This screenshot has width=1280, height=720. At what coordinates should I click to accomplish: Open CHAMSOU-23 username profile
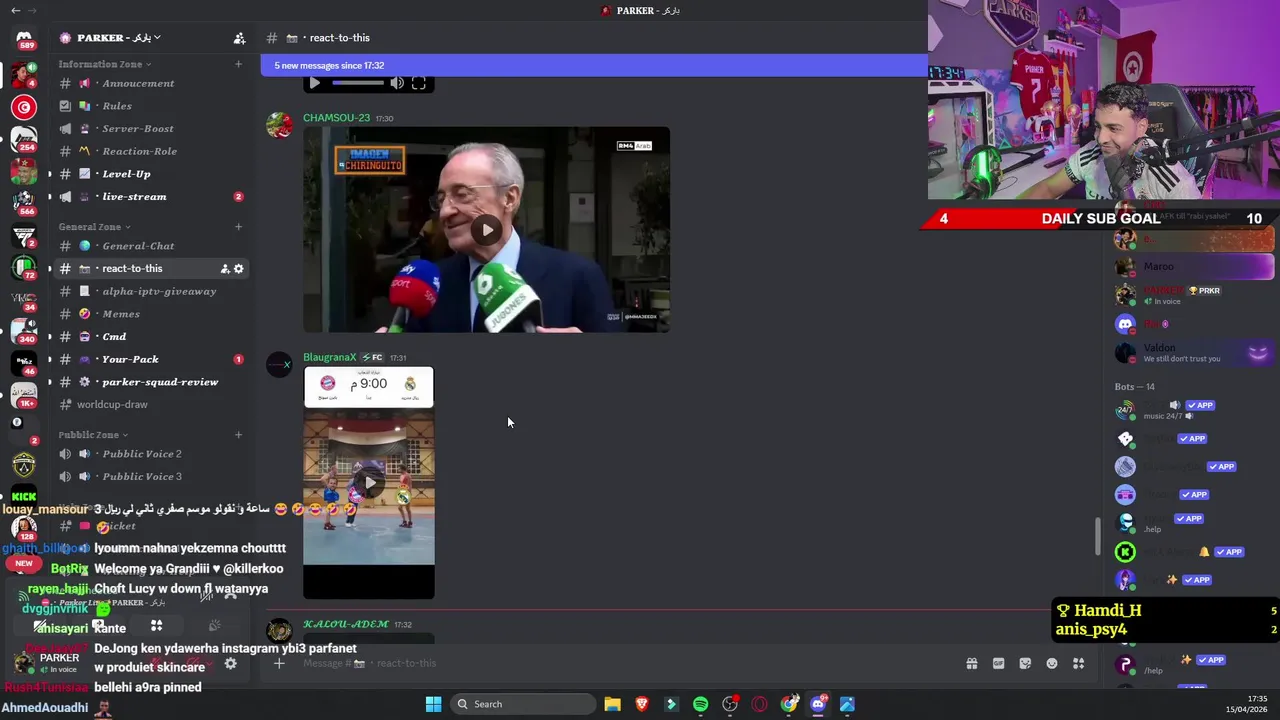click(x=336, y=118)
